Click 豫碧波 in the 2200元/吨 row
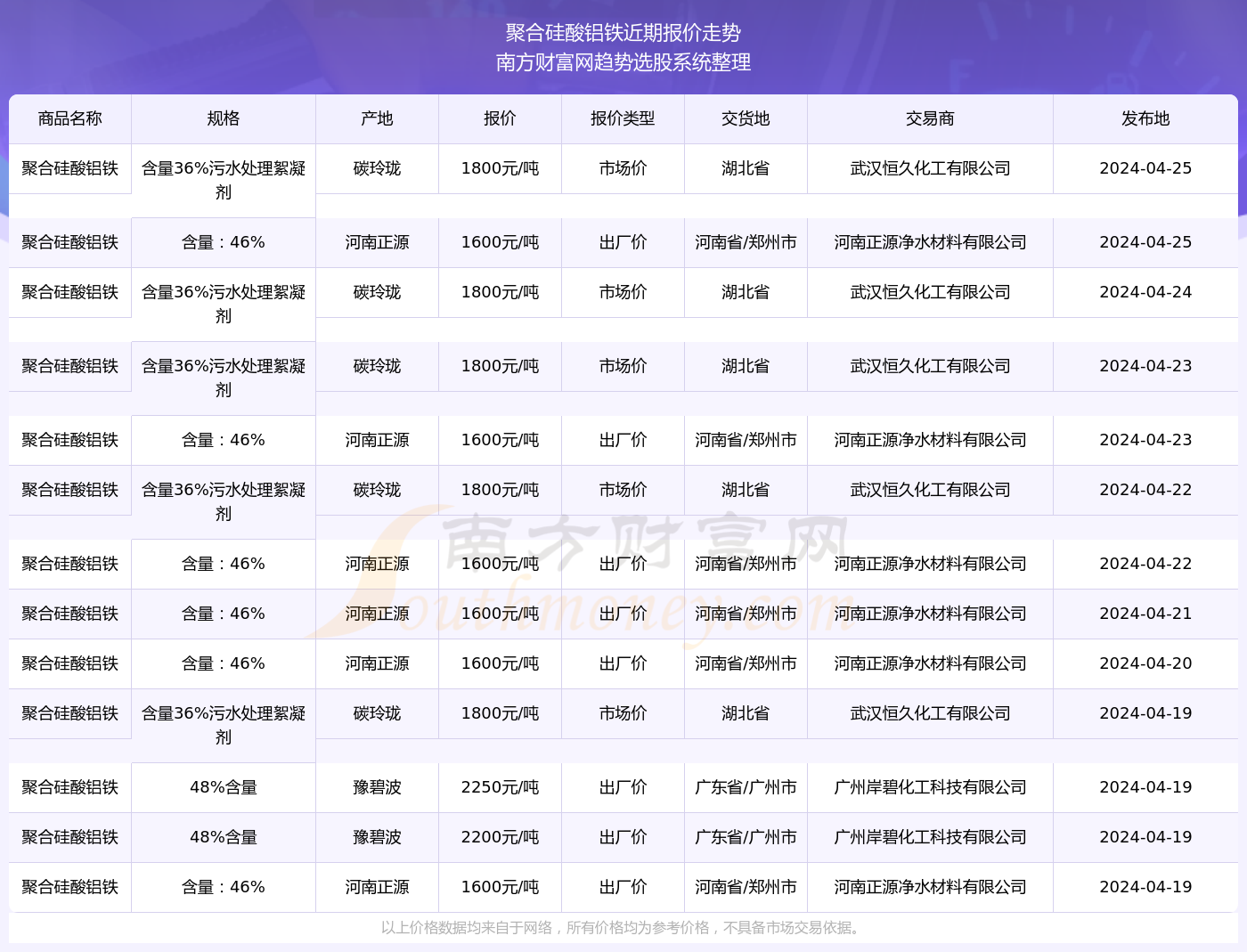1247x952 pixels. [x=378, y=837]
